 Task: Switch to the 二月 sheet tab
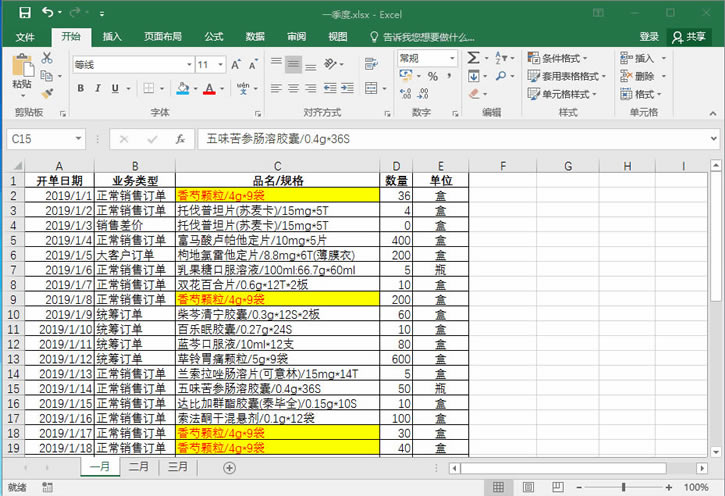139,467
